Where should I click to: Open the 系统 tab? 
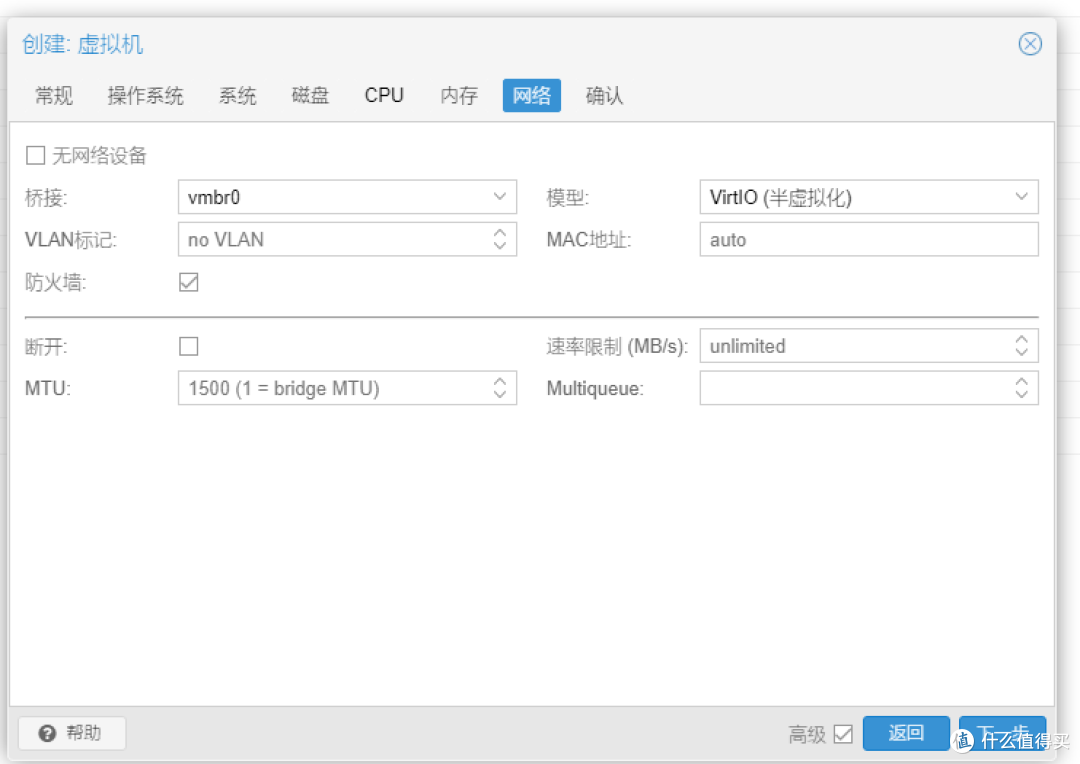point(238,95)
